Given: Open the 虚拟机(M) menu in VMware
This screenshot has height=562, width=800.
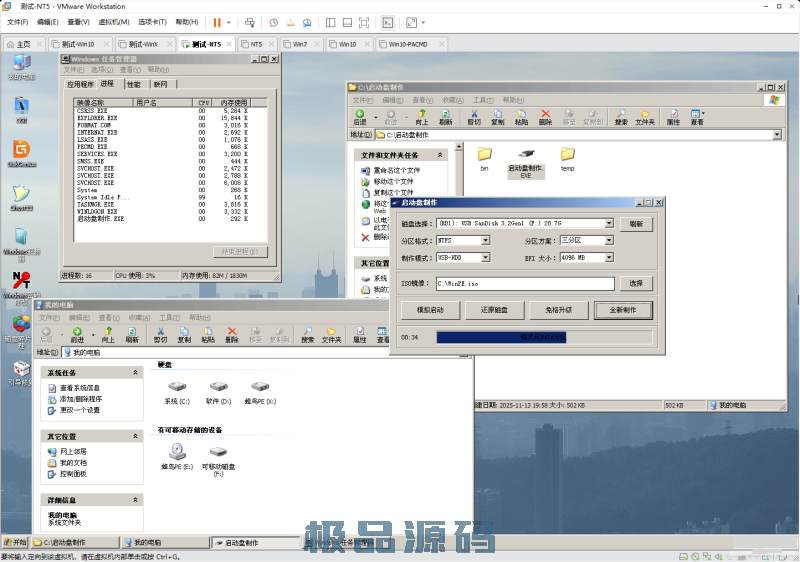Looking at the screenshot, I should [x=115, y=22].
